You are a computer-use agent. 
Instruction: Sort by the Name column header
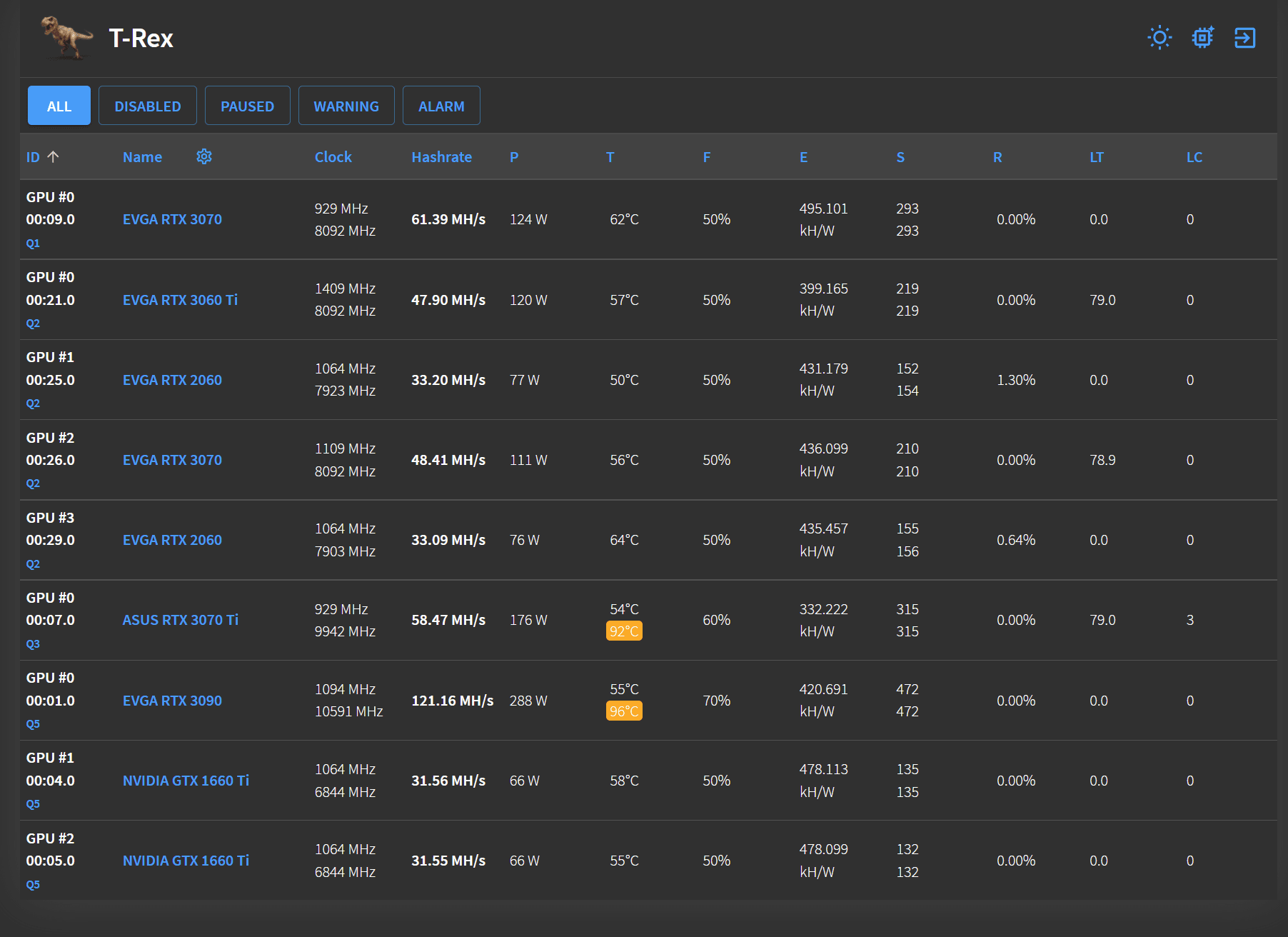point(142,157)
